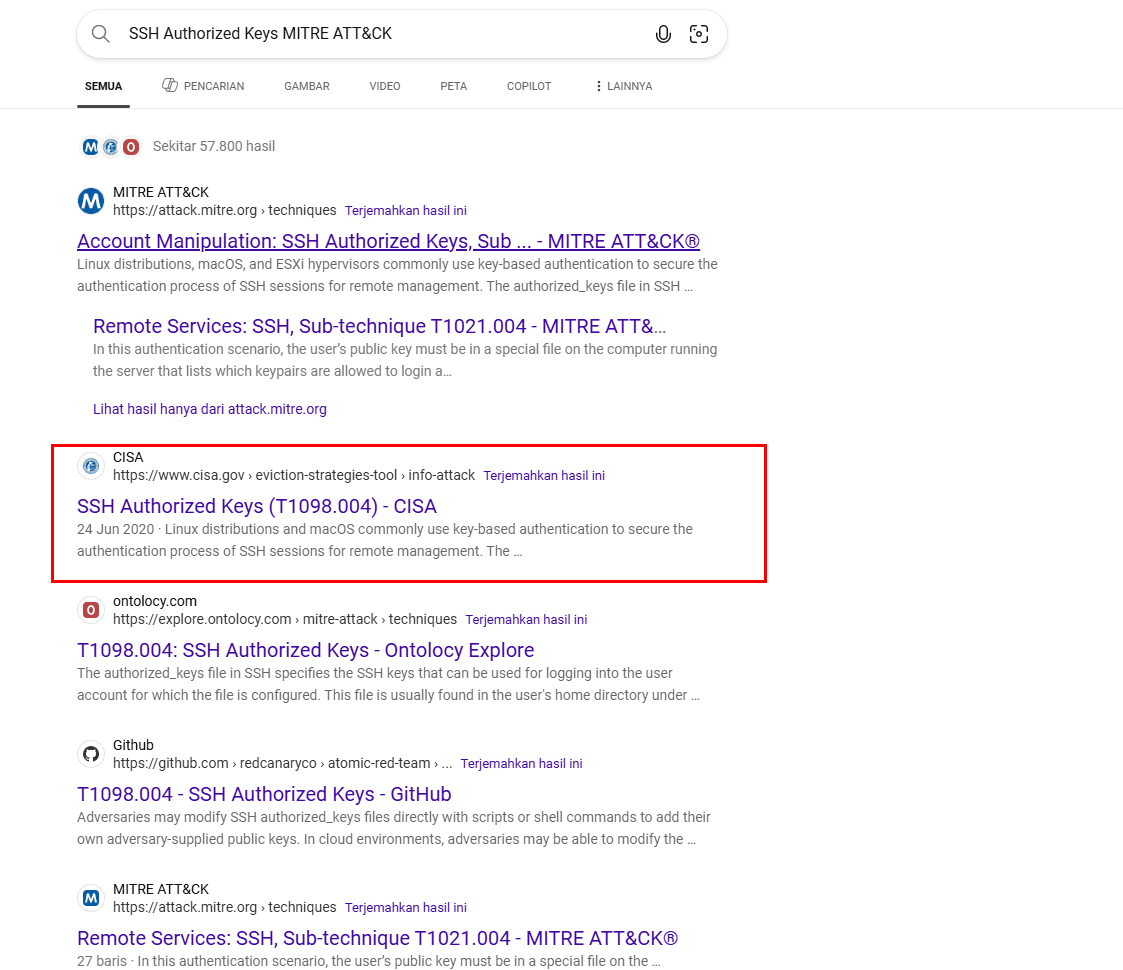
Task: Open the Copilot tab
Action: click(x=529, y=86)
